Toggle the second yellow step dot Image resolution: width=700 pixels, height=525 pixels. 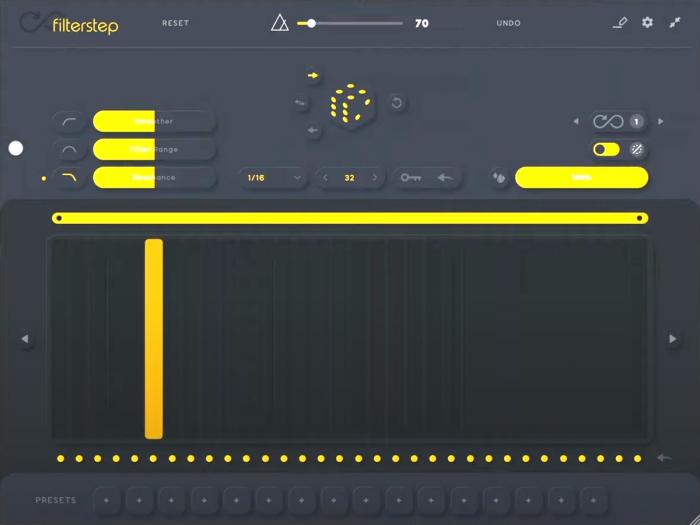(x=79, y=458)
